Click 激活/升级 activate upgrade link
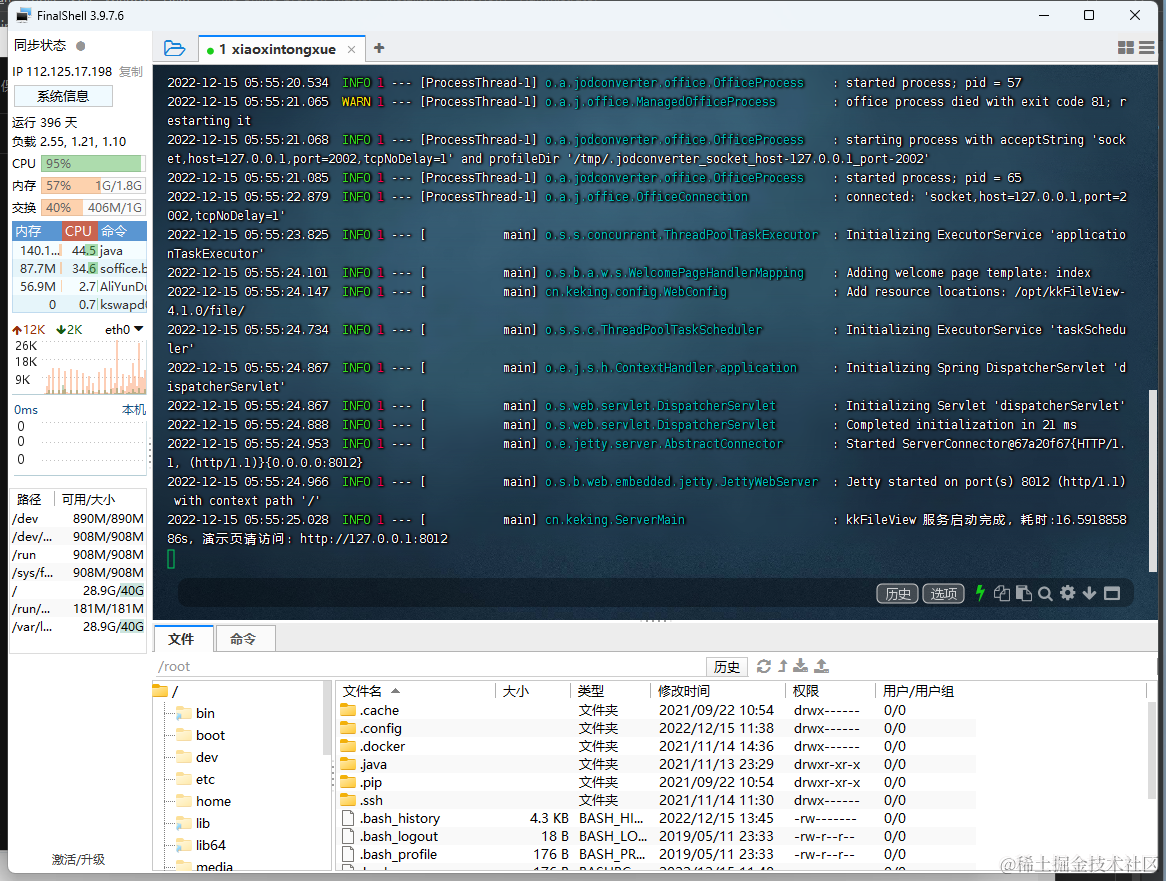The height and width of the screenshot is (881, 1166). point(78,859)
